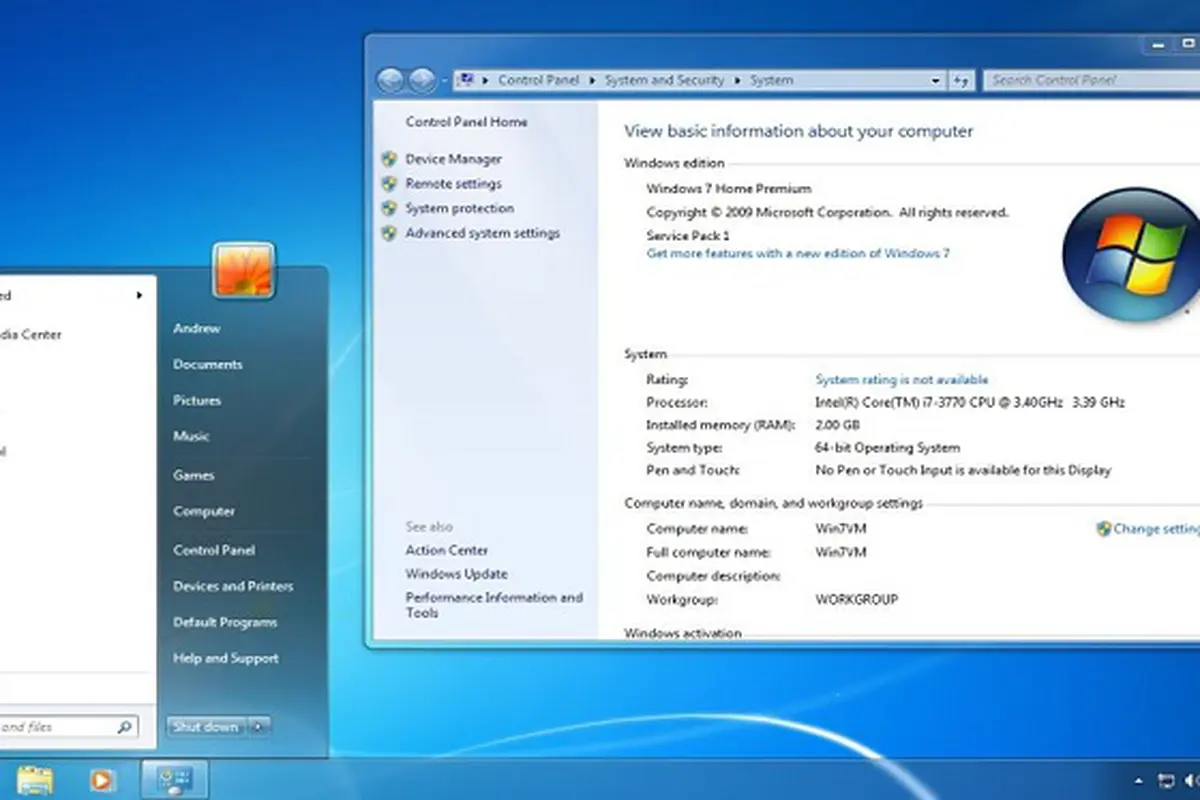Open Computer from Start menu
Image resolution: width=1200 pixels, height=800 pixels.
(x=204, y=511)
